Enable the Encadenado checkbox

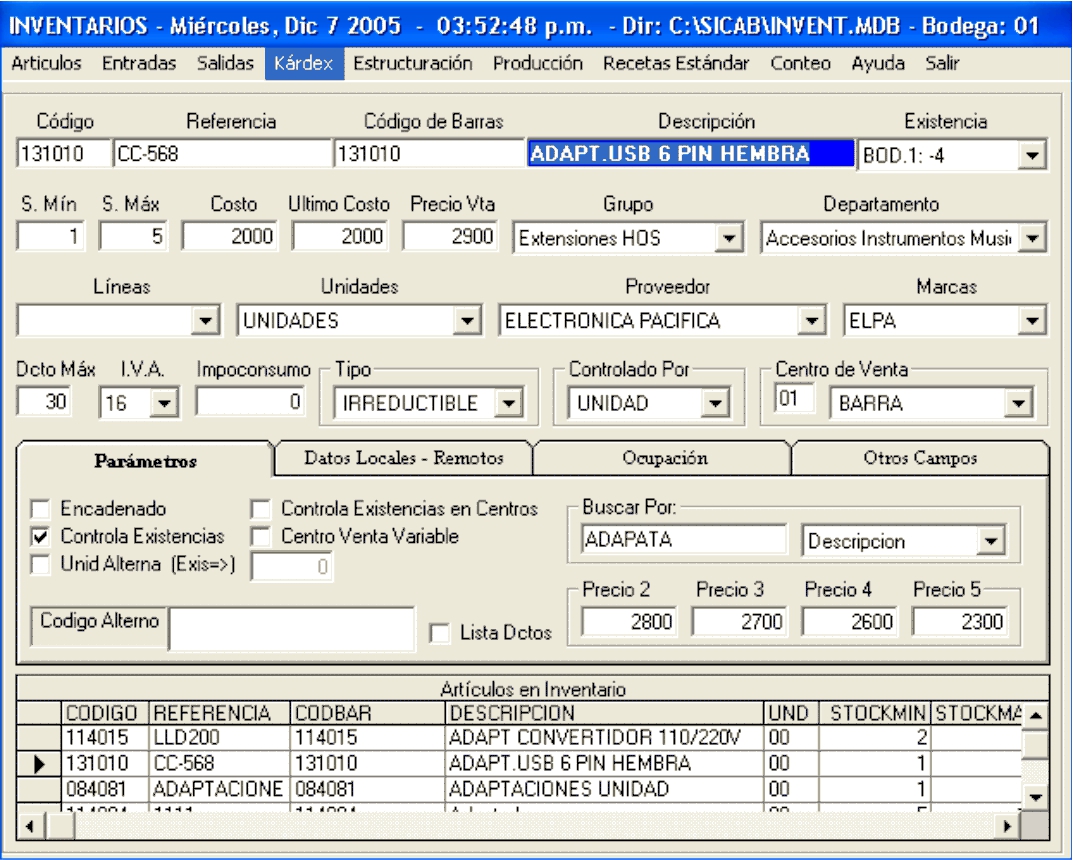click(40, 509)
